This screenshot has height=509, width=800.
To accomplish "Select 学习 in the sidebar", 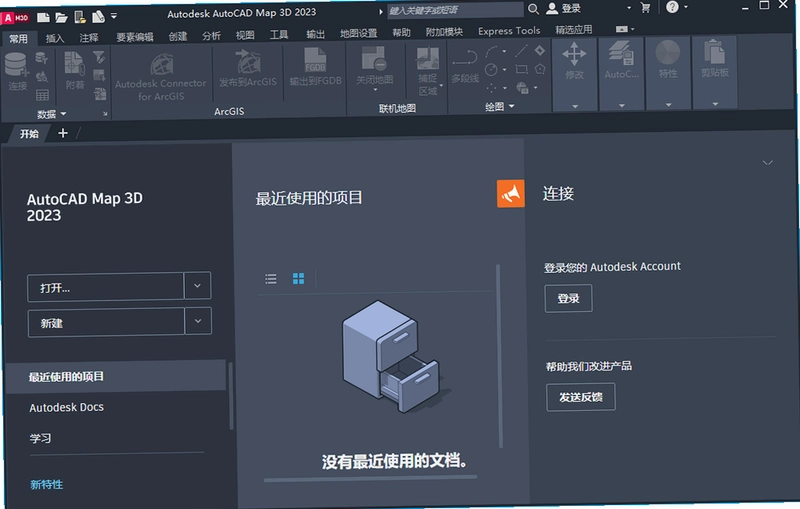I will coord(40,438).
